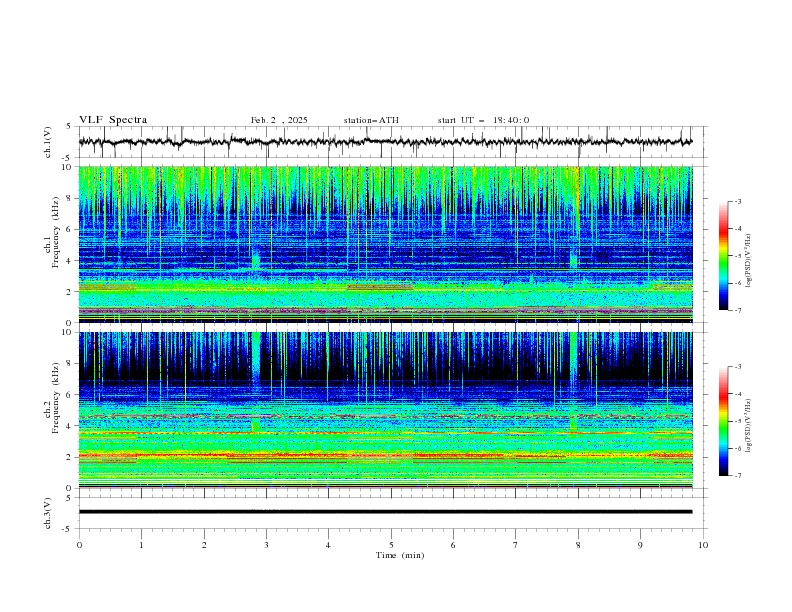
Task: Click the red 2 kHz band in ch.2 spectrogram
Action: pyautogui.click(x=385, y=455)
